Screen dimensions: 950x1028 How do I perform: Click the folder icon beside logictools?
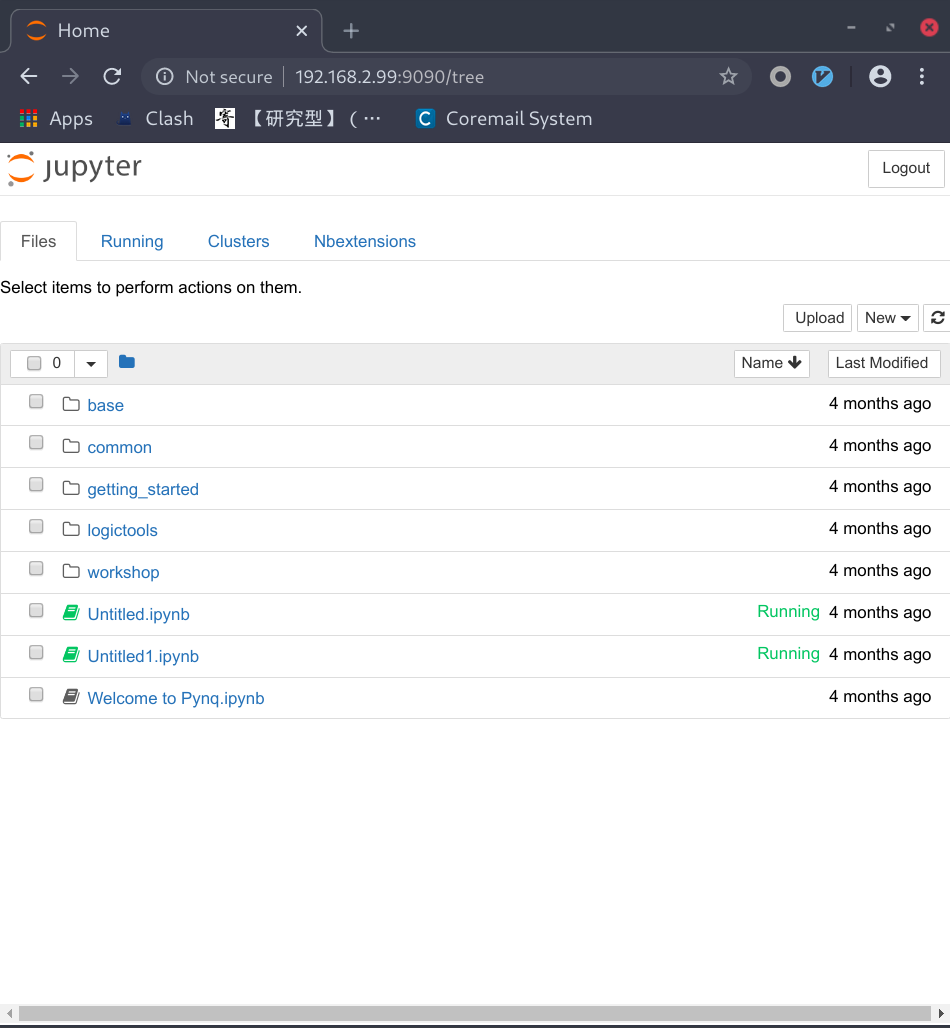[71, 529]
